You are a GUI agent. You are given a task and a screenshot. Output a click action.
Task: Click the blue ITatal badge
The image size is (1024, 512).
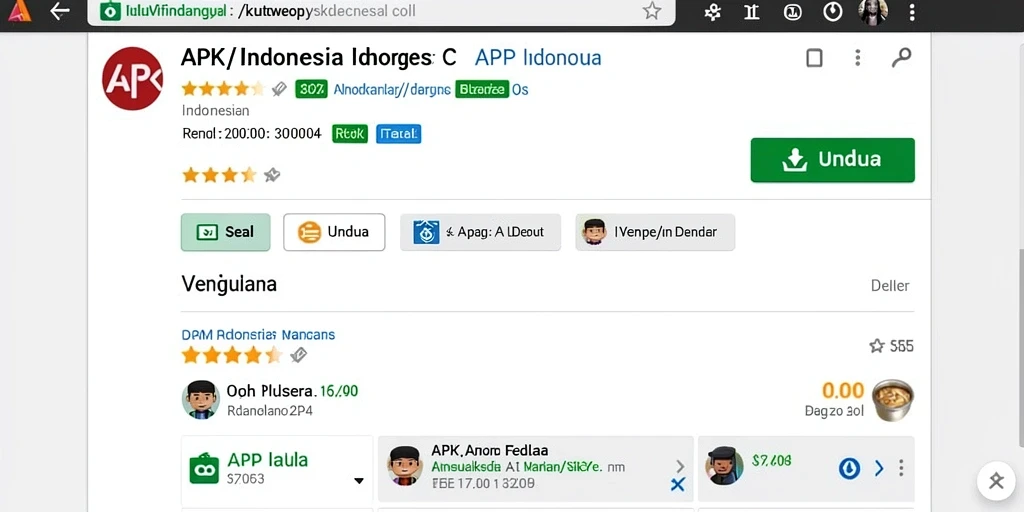[398, 134]
